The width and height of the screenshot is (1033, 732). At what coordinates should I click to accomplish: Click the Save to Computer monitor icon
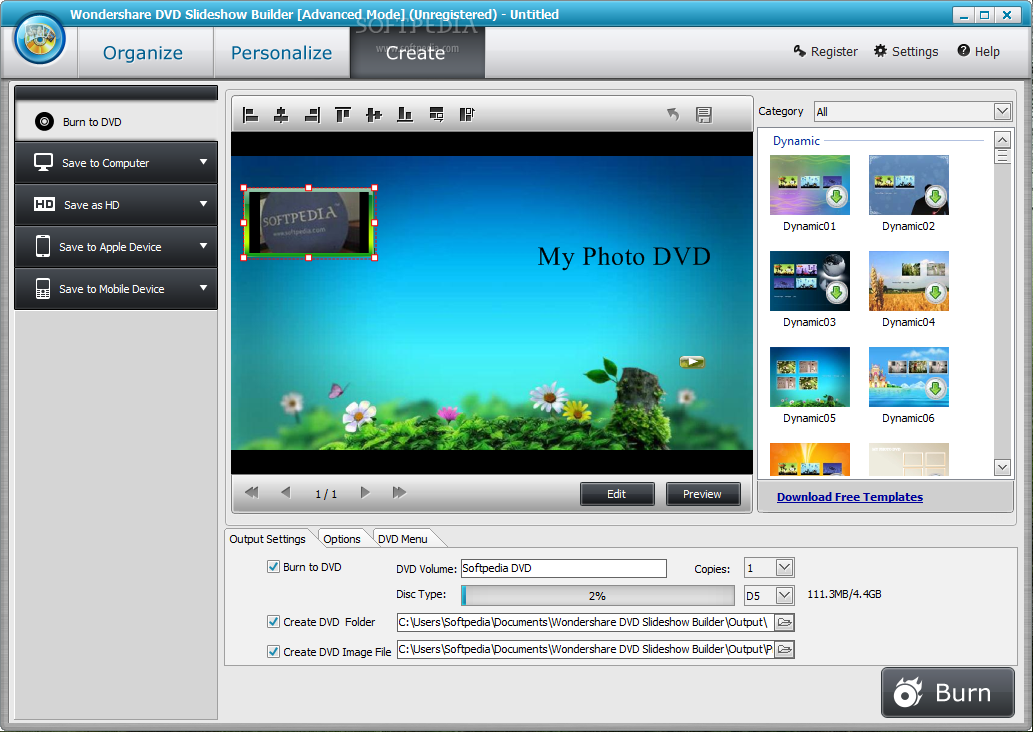click(43, 162)
